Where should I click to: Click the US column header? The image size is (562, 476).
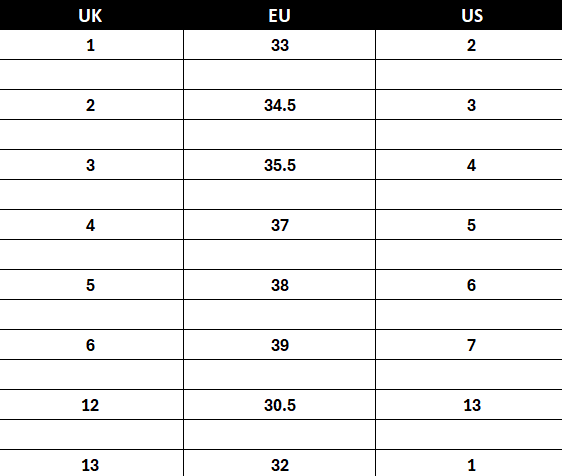pyautogui.click(x=472, y=15)
